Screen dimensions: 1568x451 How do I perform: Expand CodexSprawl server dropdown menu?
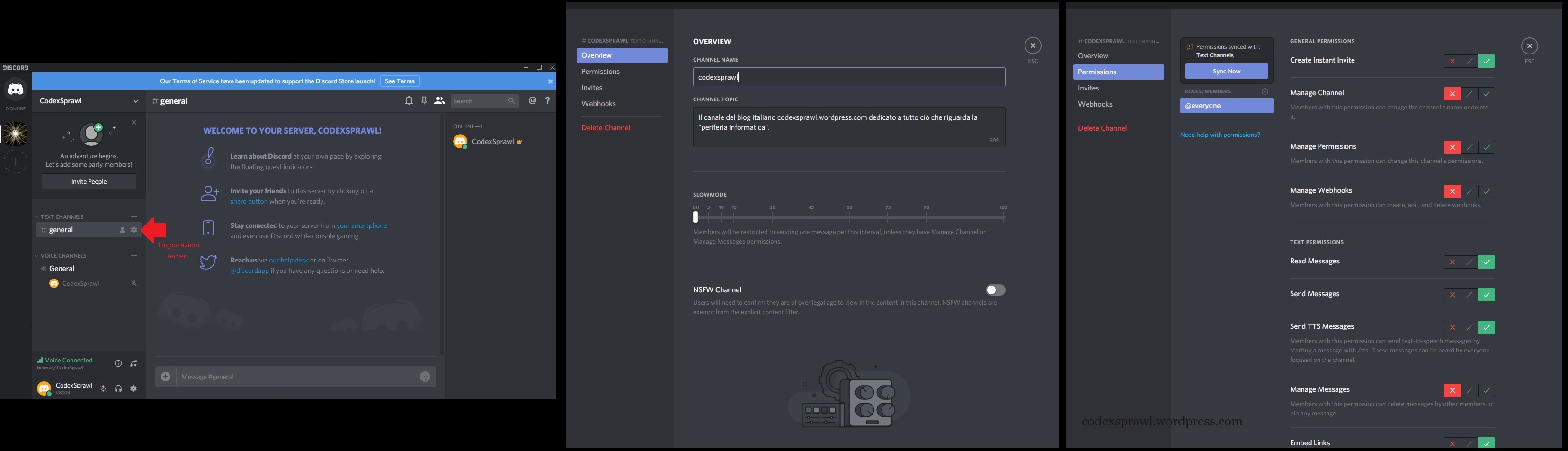(135, 101)
